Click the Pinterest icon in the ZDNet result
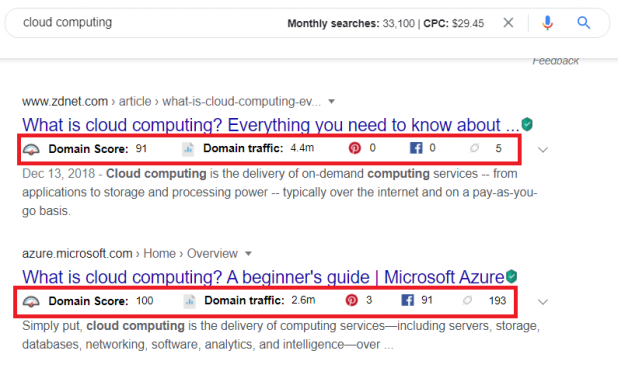This screenshot has width=618, height=368. 355,148
